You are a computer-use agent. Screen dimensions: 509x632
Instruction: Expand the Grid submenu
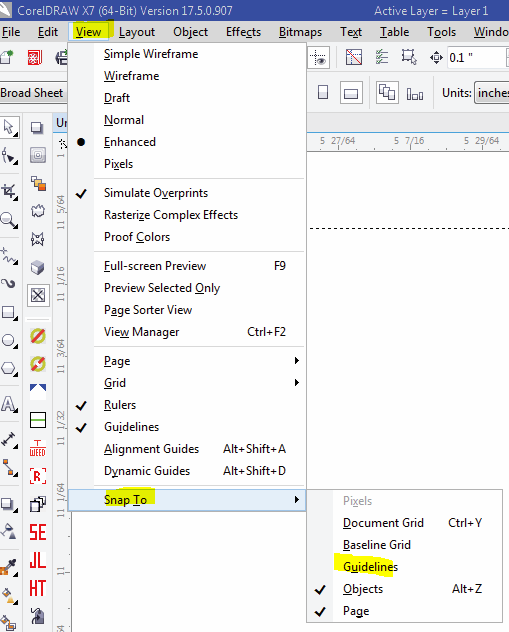(187, 383)
